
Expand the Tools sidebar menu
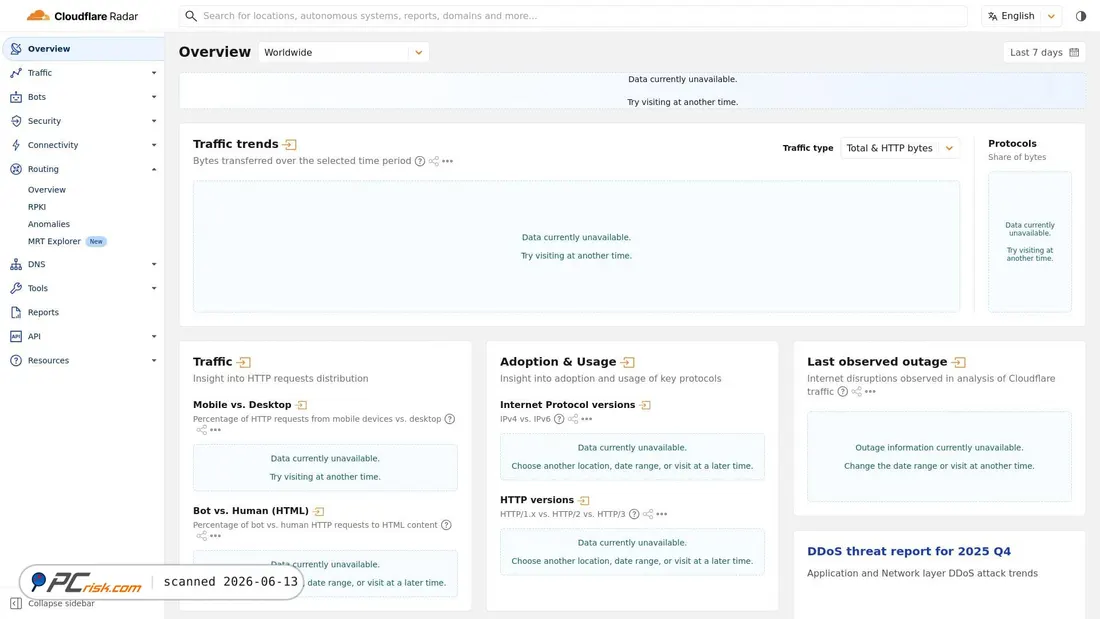pyautogui.click(x=154, y=288)
